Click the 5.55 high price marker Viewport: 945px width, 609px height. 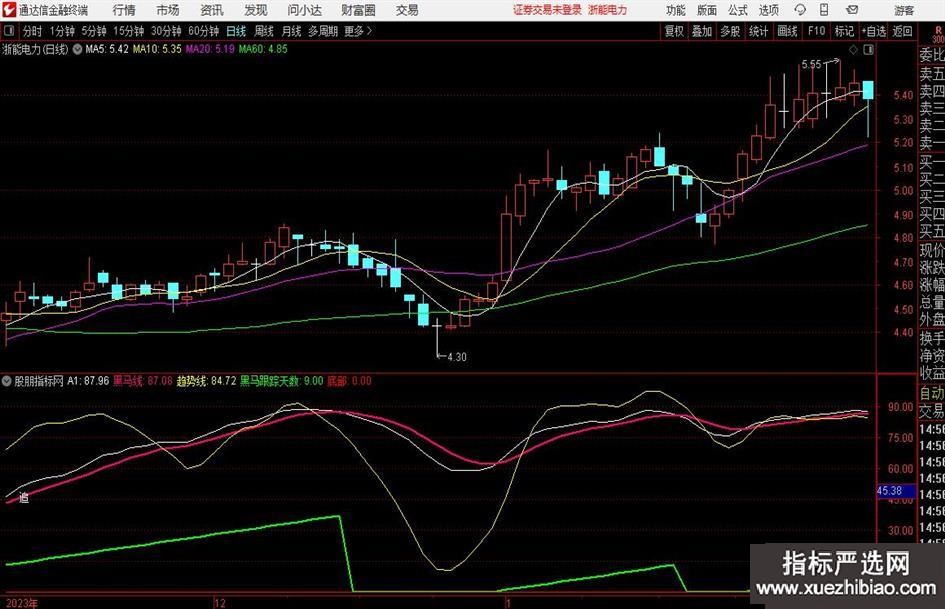[x=811, y=64]
